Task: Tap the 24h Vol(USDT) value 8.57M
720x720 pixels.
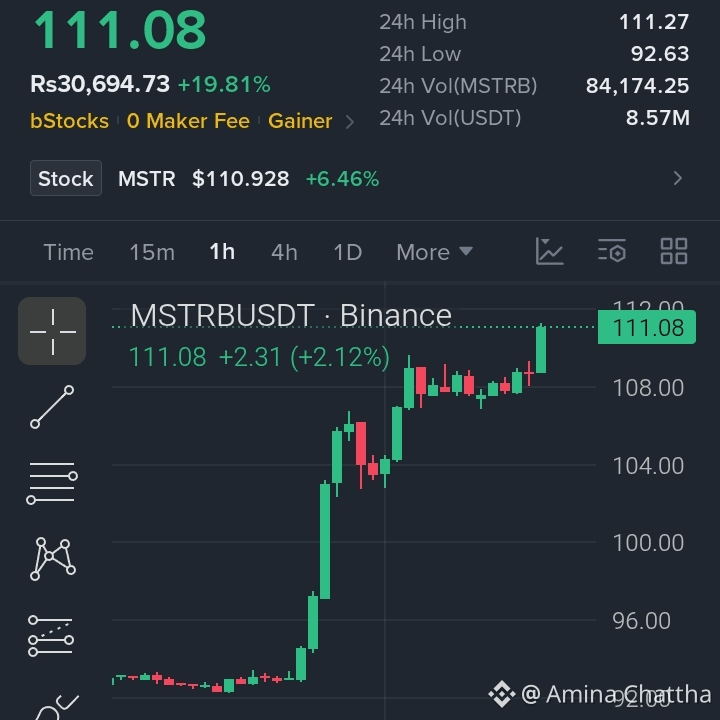Action: click(658, 118)
